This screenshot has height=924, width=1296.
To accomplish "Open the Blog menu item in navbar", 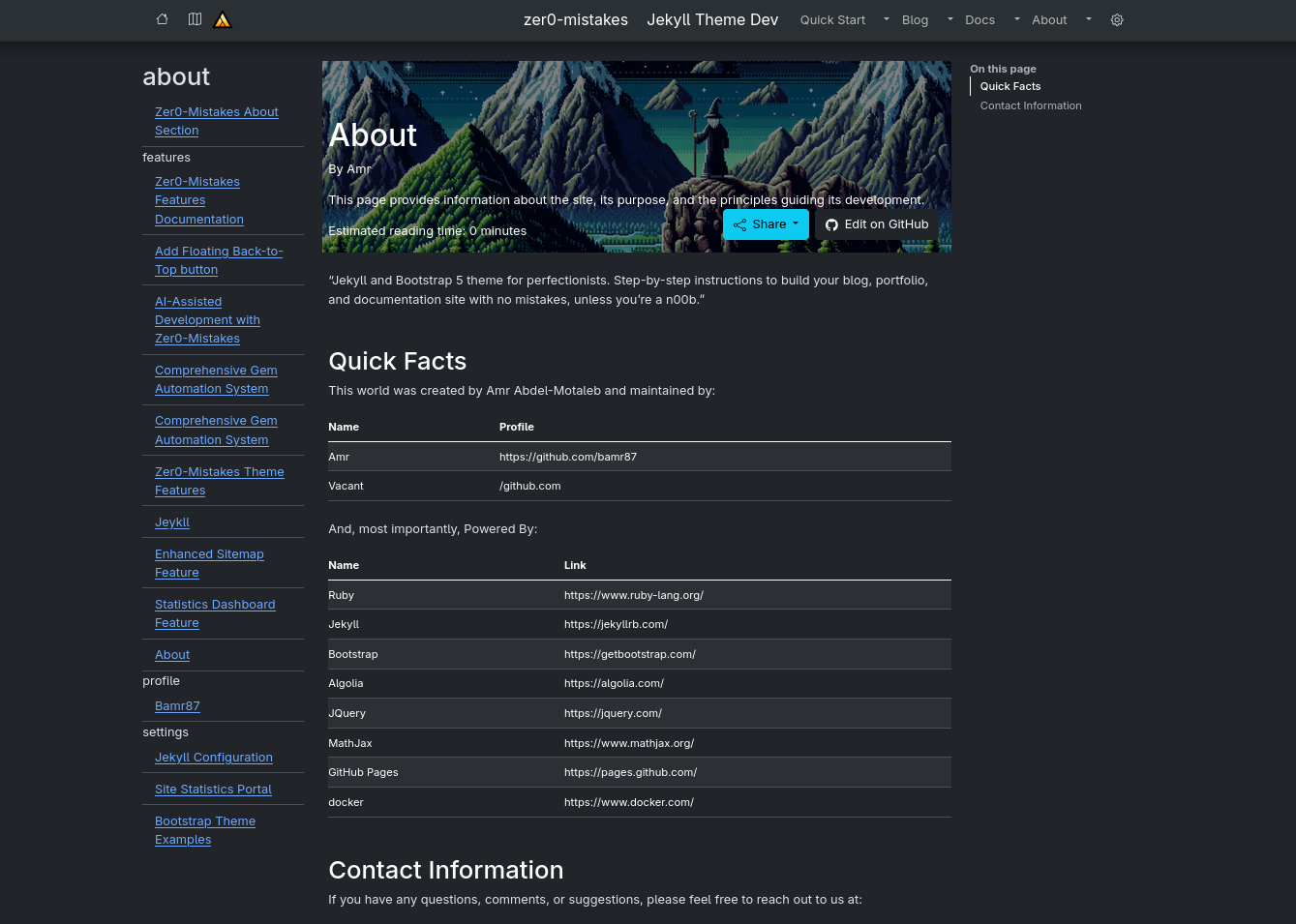I will click(x=915, y=20).
